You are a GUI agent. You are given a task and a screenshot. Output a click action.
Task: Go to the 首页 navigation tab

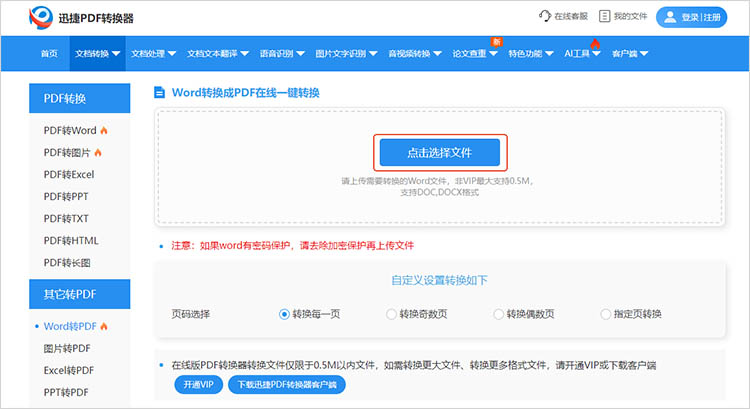click(x=49, y=53)
